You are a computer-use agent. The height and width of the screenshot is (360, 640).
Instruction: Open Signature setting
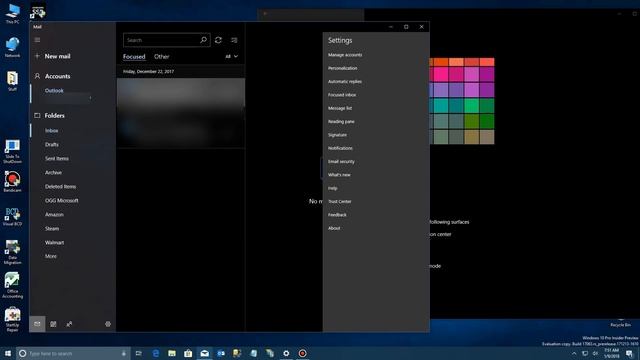[337, 135]
